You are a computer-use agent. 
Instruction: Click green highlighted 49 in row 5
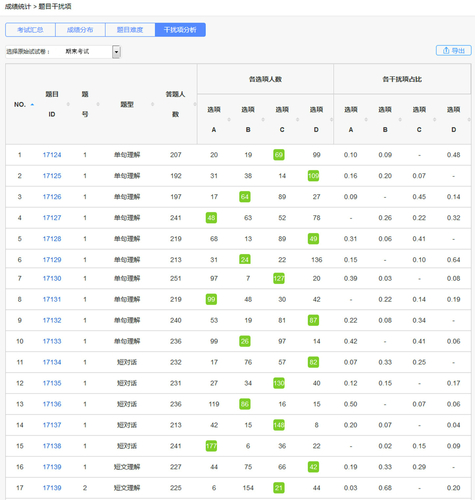click(313, 239)
